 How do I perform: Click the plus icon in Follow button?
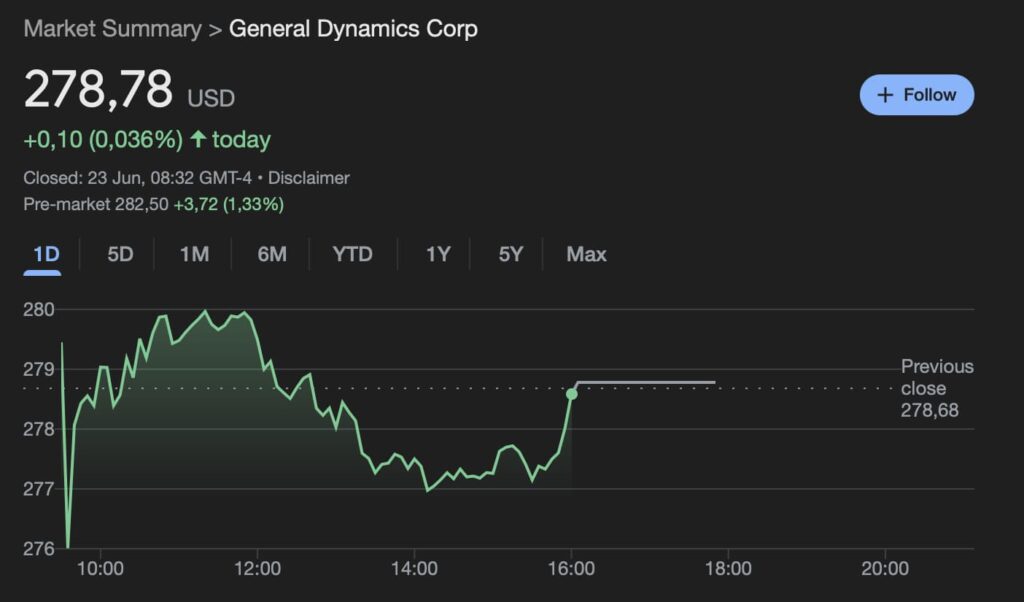tap(885, 95)
